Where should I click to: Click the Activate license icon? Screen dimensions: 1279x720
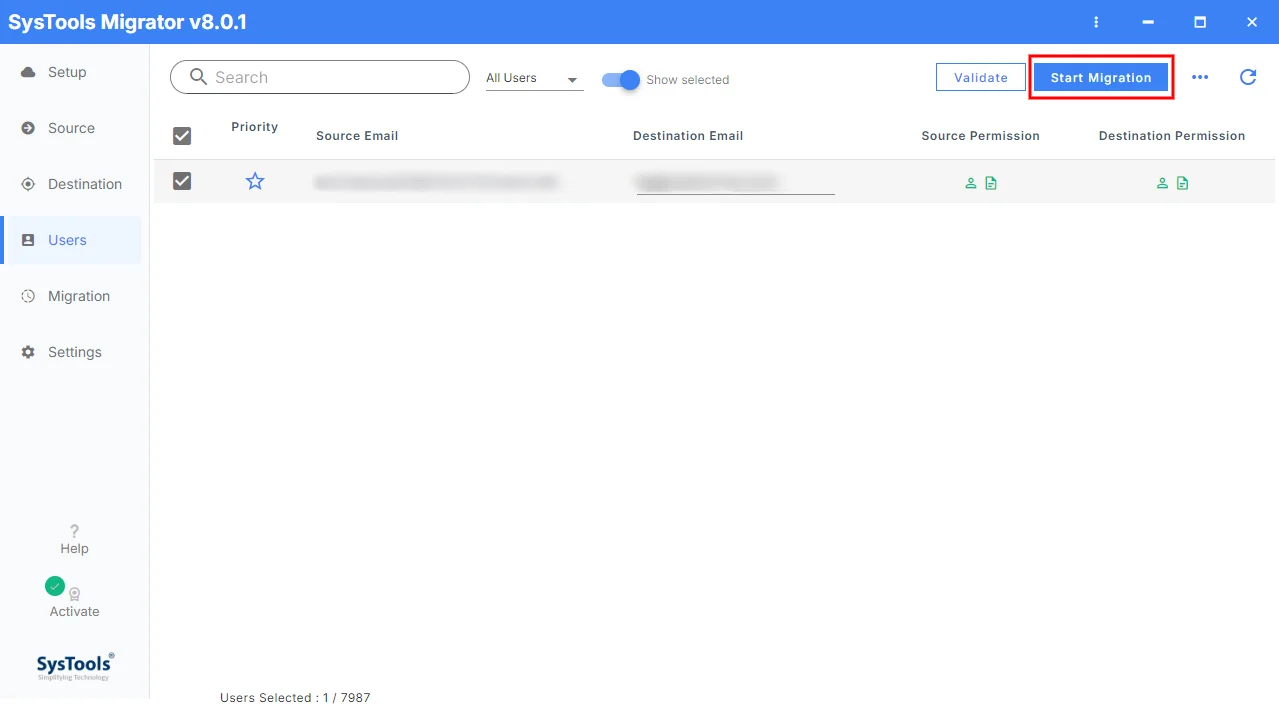[75, 593]
